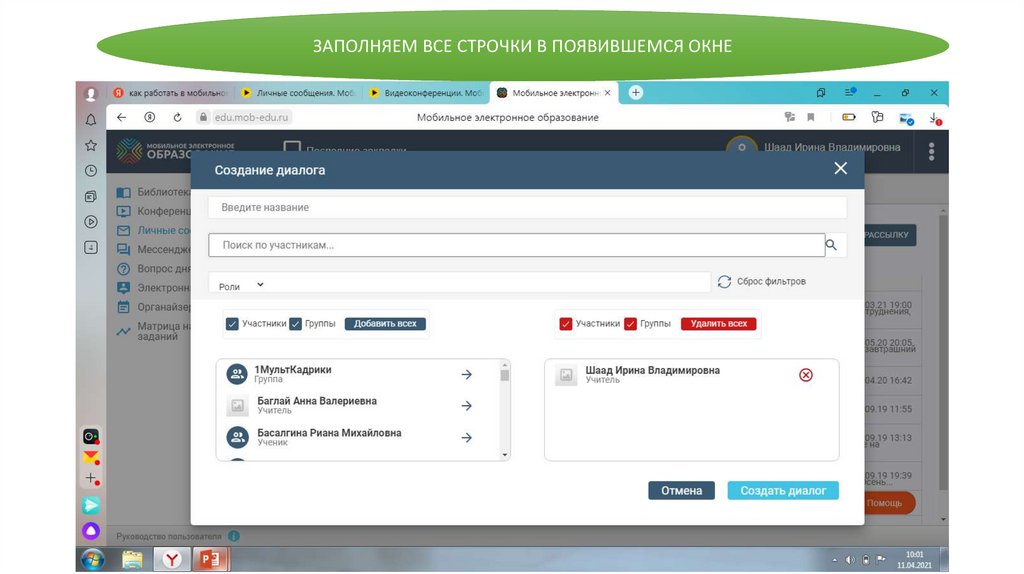Focus the Поиск по участникам search field
Screen dimensions: 1024x574
pyautogui.click(x=517, y=245)
